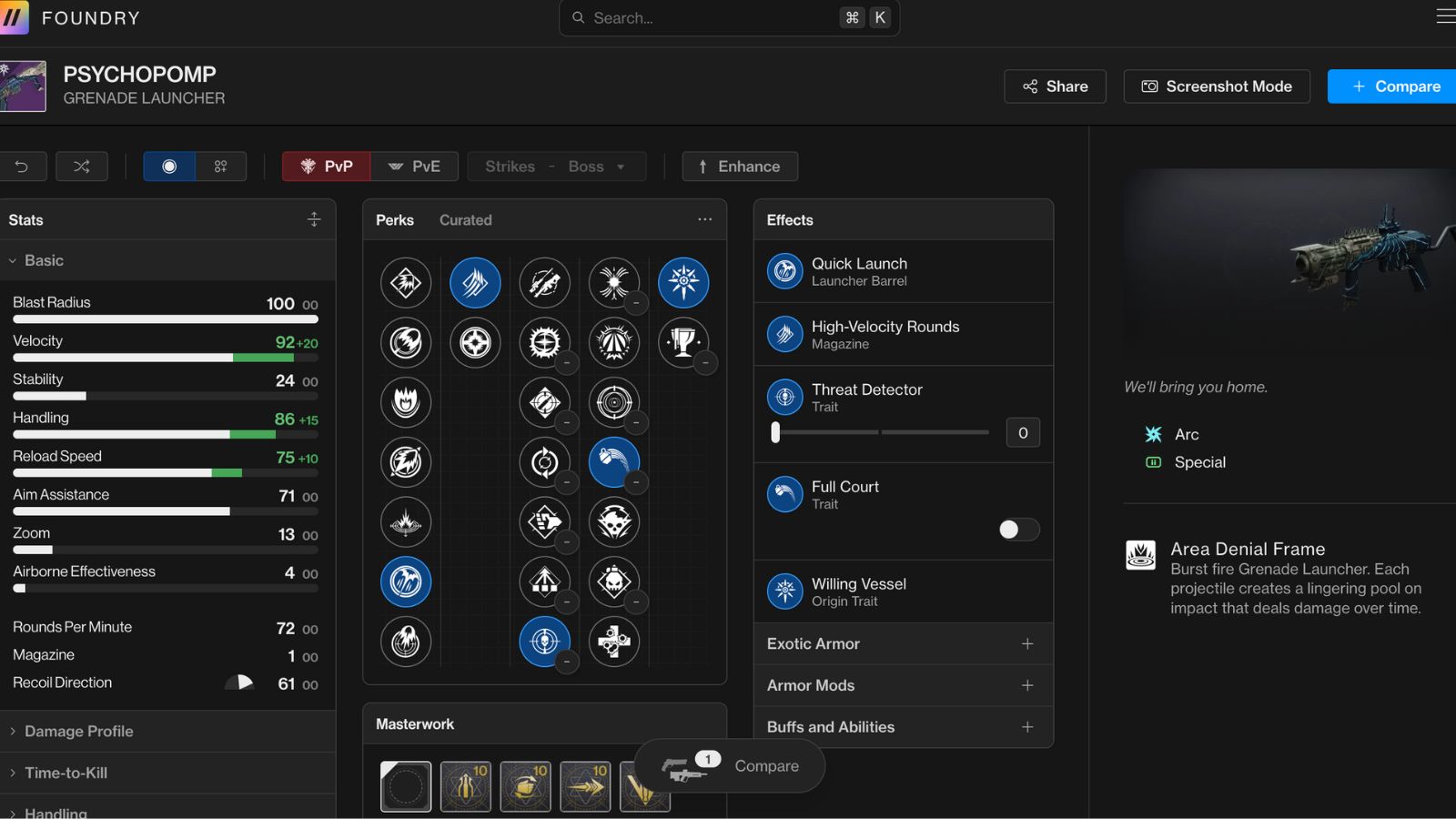Switch to the Perks tab

pyautogui.click(x=395, y=220)
